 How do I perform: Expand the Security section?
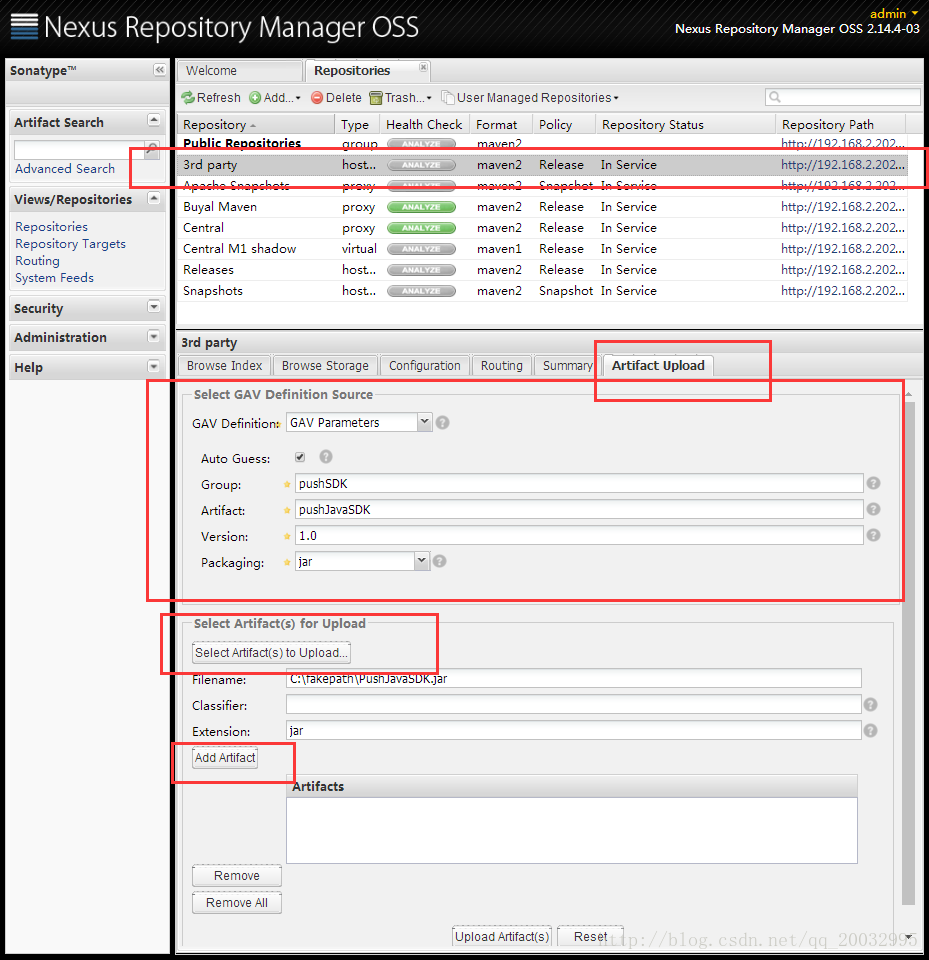(x=154, y=306)
